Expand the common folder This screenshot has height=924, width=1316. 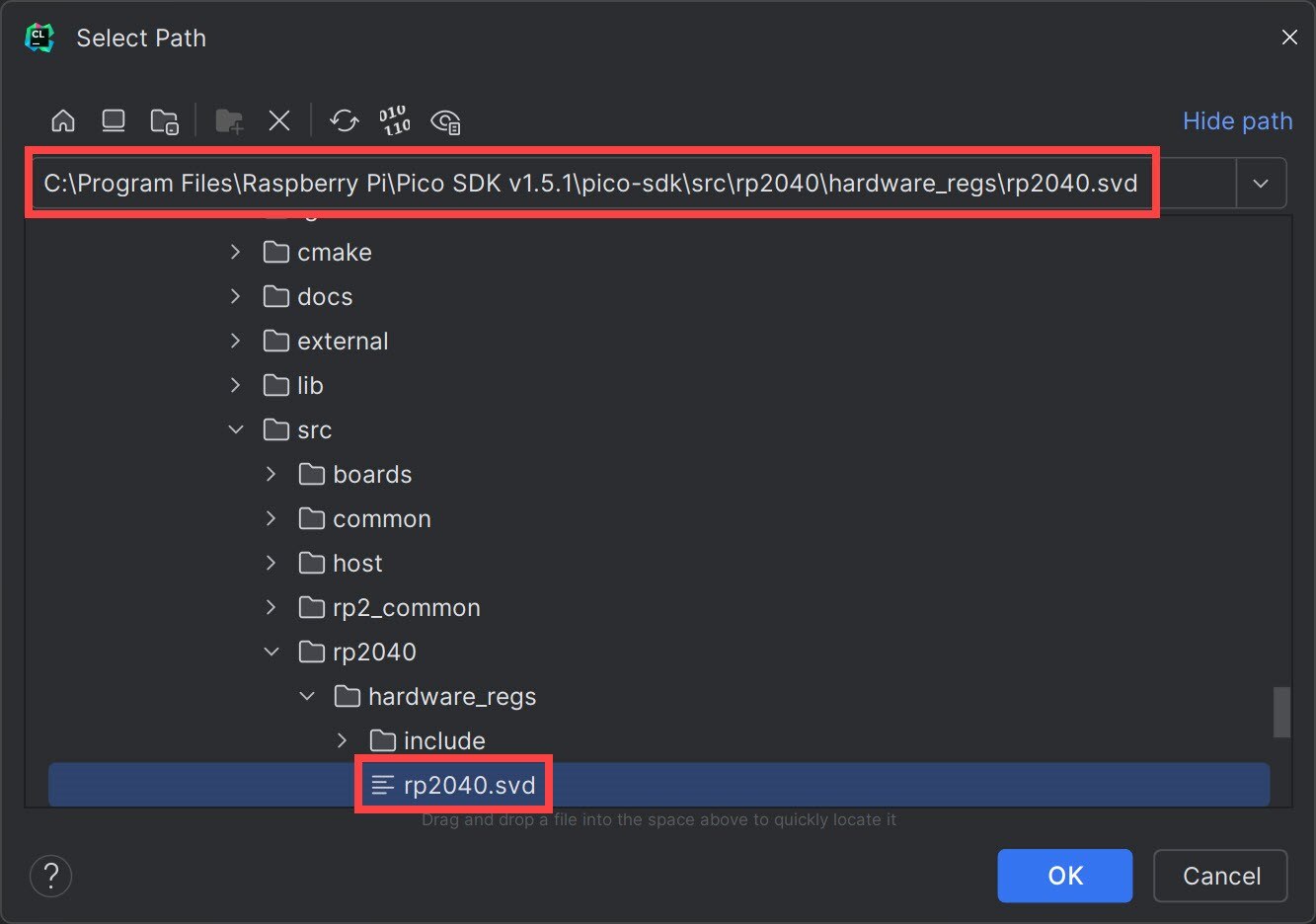pyautogui.click(x=271, y=518)
